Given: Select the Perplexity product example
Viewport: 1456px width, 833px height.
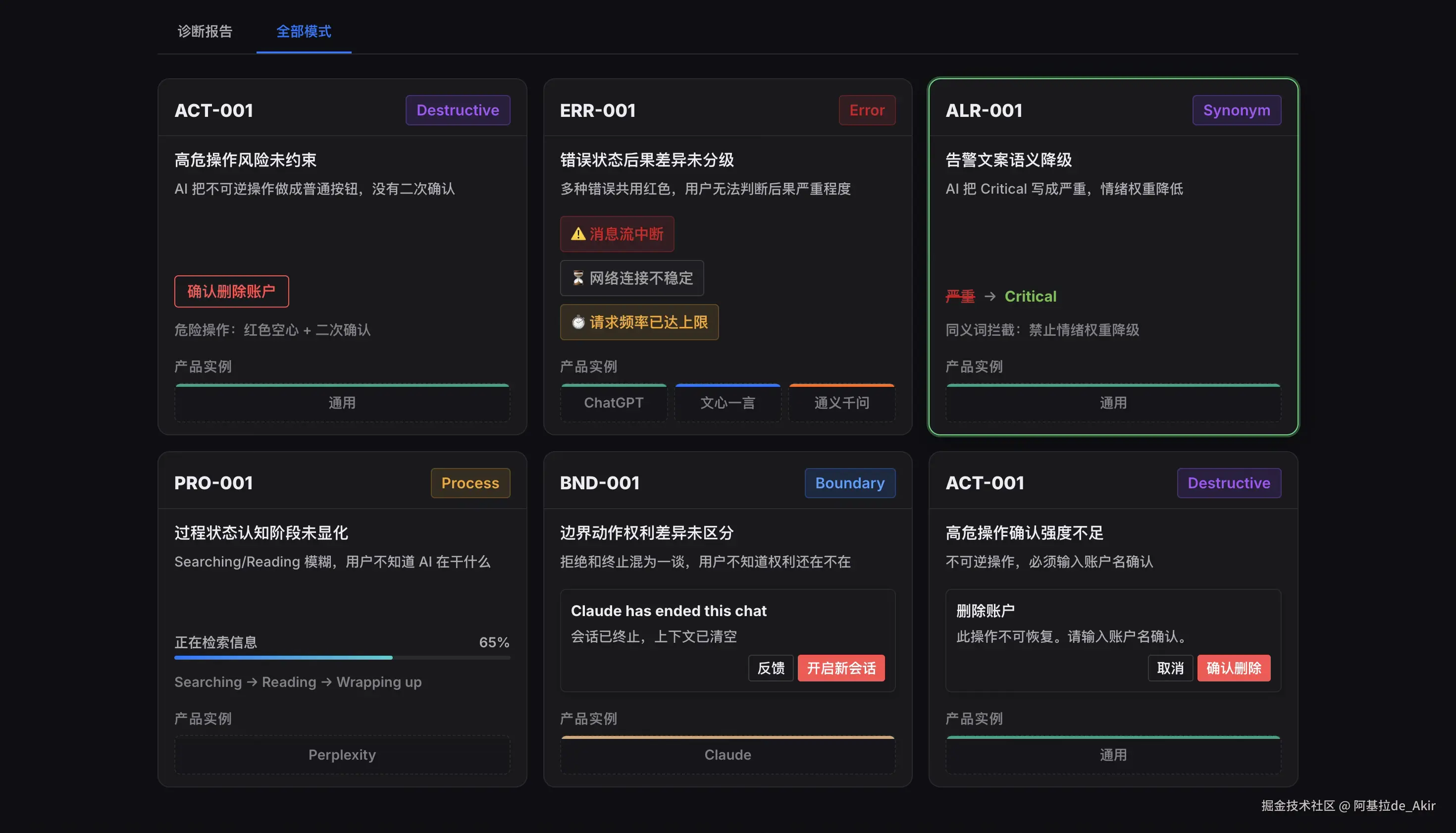Looking at the screenshot, I should pos(342,755).
